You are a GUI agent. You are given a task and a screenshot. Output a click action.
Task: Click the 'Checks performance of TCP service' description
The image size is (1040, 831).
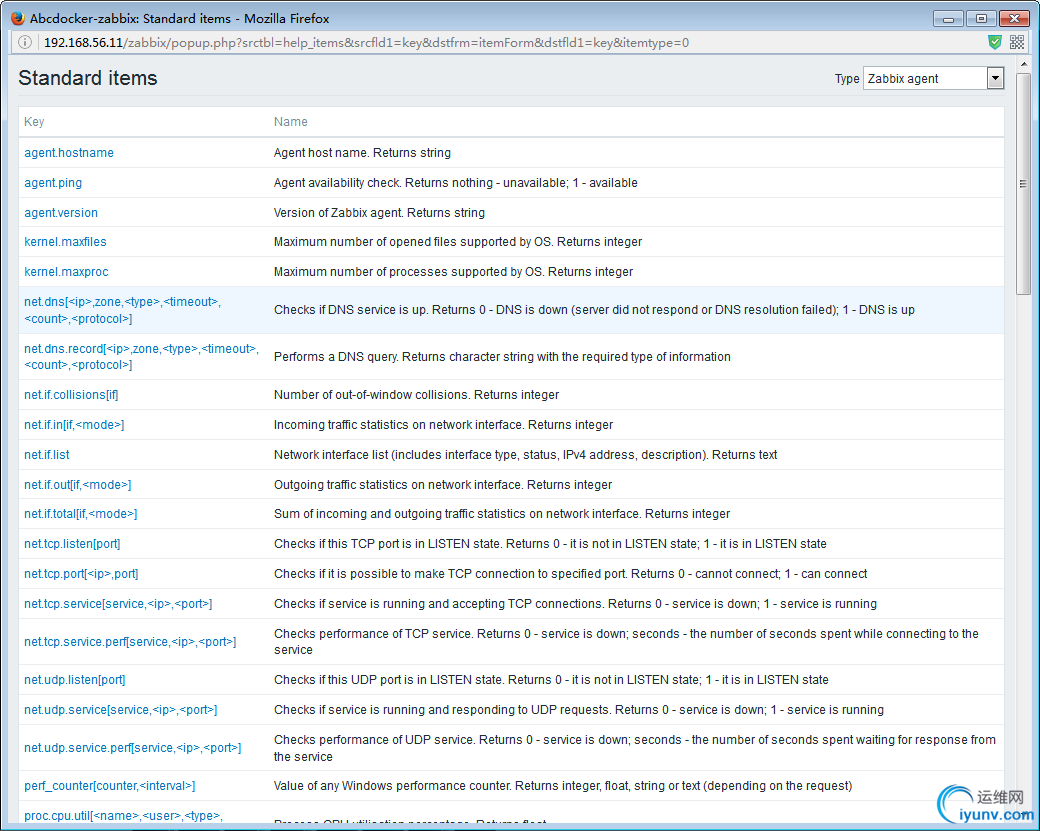pyautogui.click(x=626, y=641)
